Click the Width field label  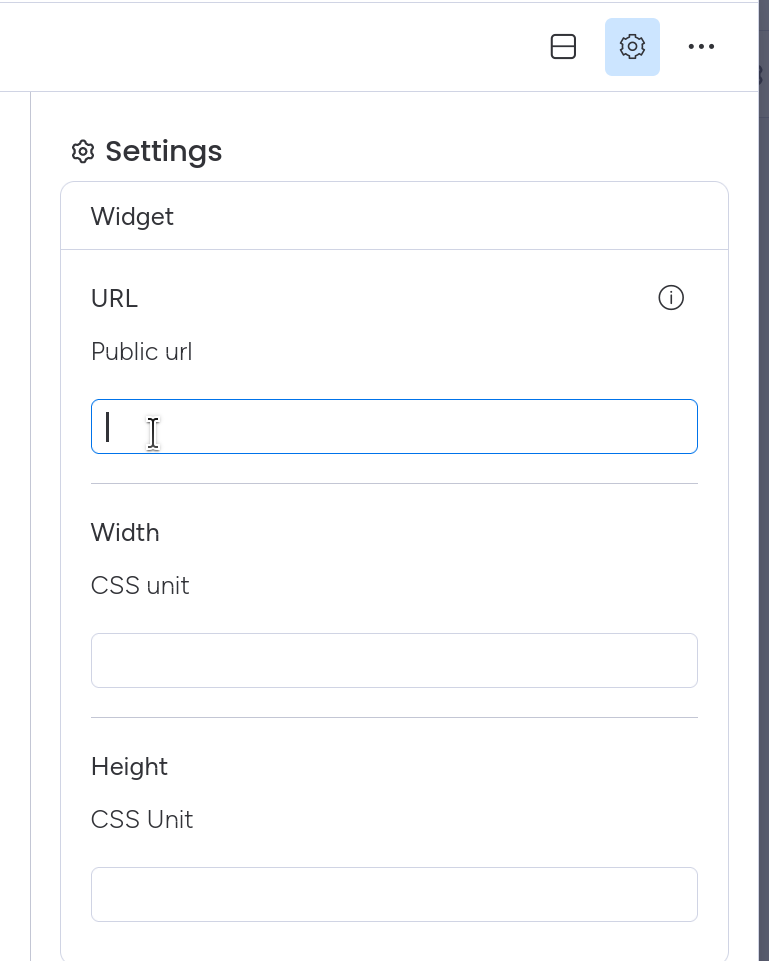125,533
